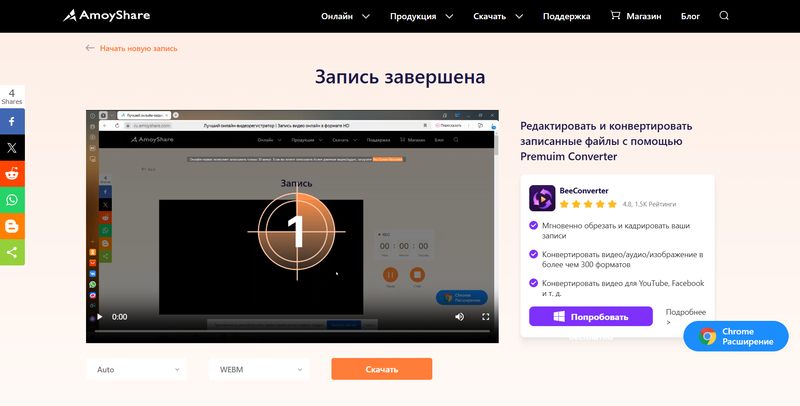Image resolution: width=800 pixels, height=406 pixels.
Task: Click the 0:00 video timestamp
Action: click(x=119, y=317)
